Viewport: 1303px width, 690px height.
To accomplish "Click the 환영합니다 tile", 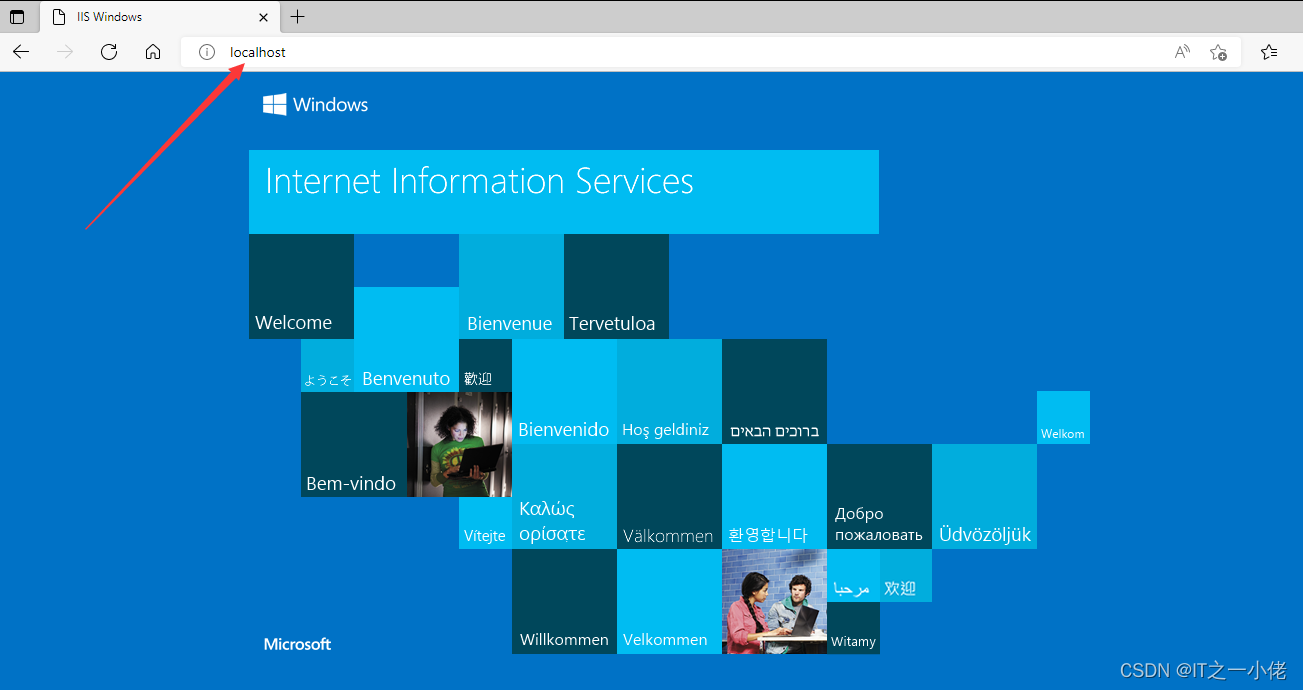I will coord(774,496).
